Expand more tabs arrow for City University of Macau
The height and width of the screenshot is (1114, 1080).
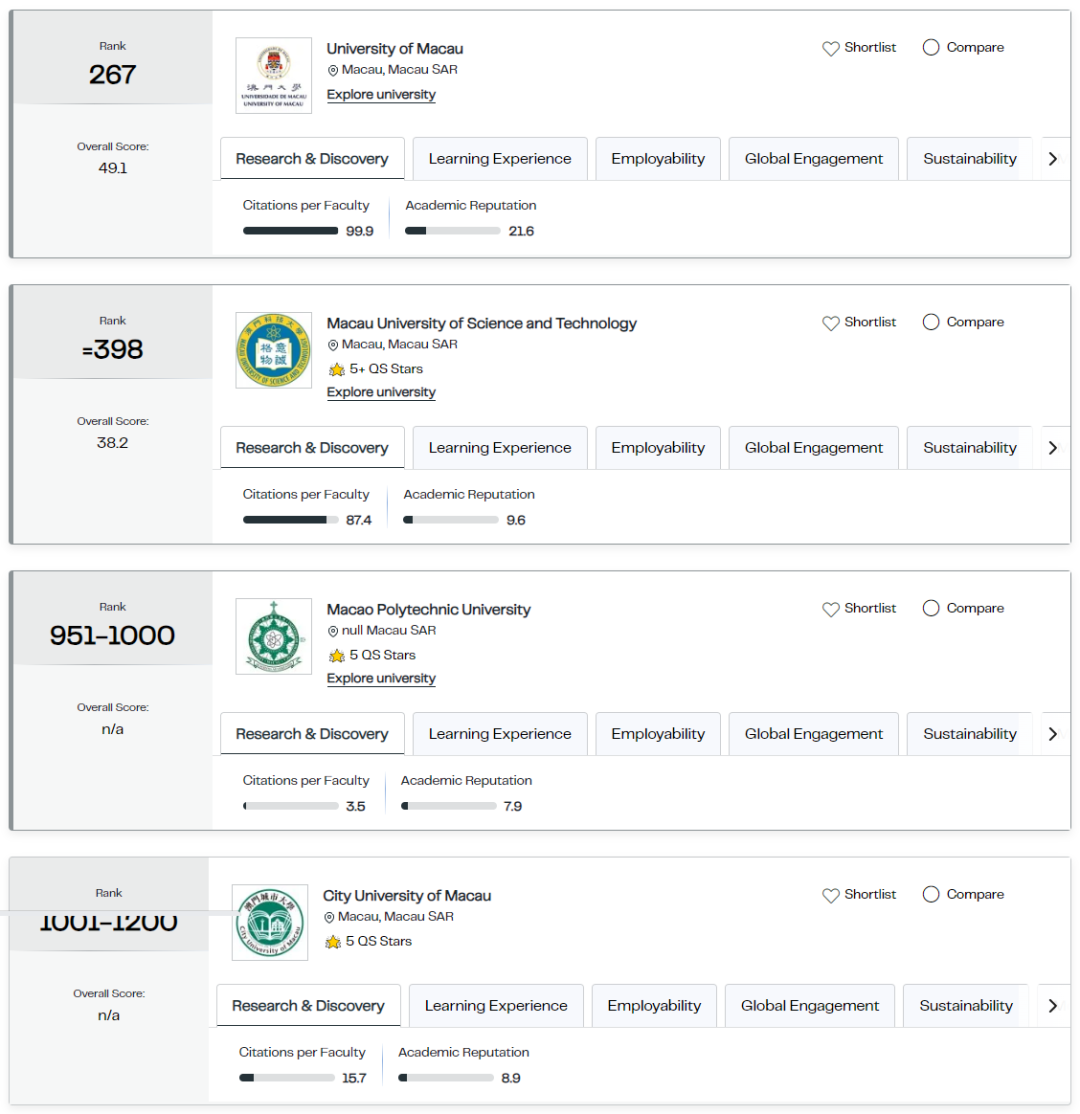click(1053, 1006)
